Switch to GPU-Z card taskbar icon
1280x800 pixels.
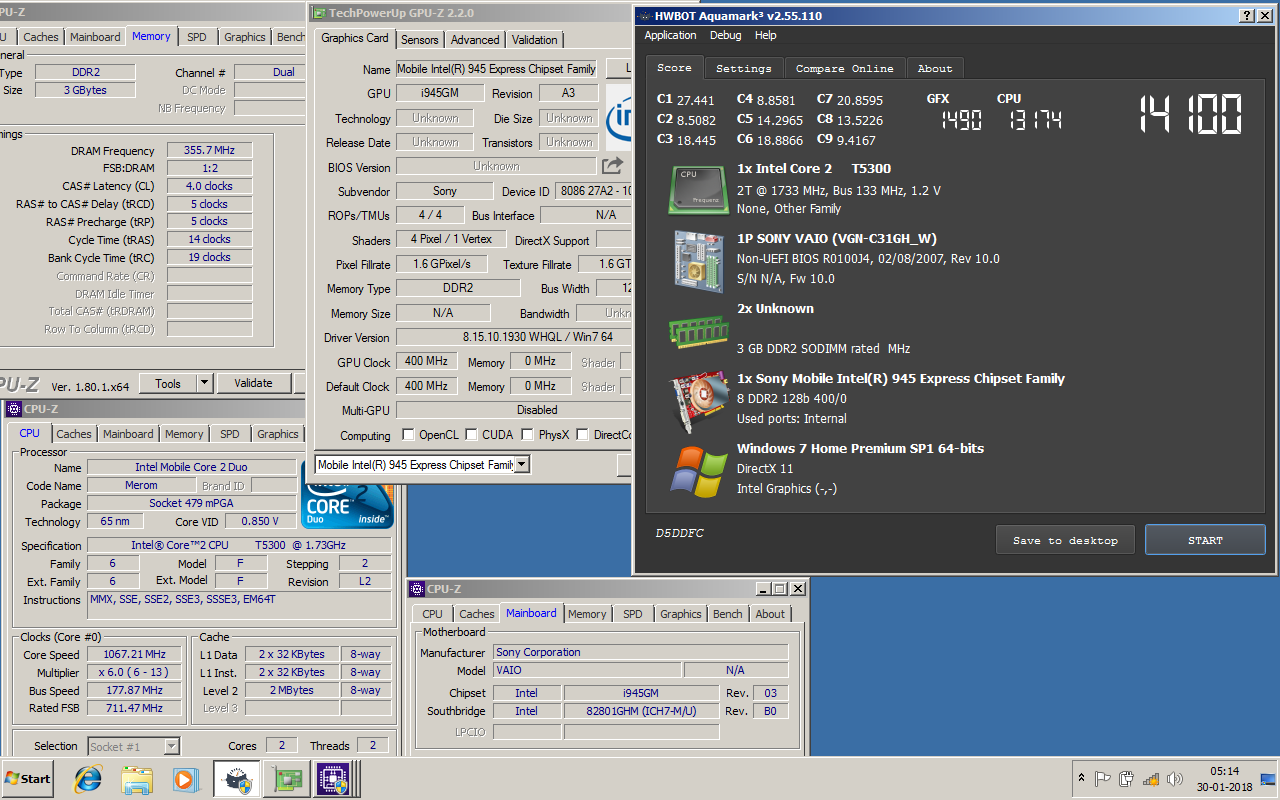coord(288,779)
